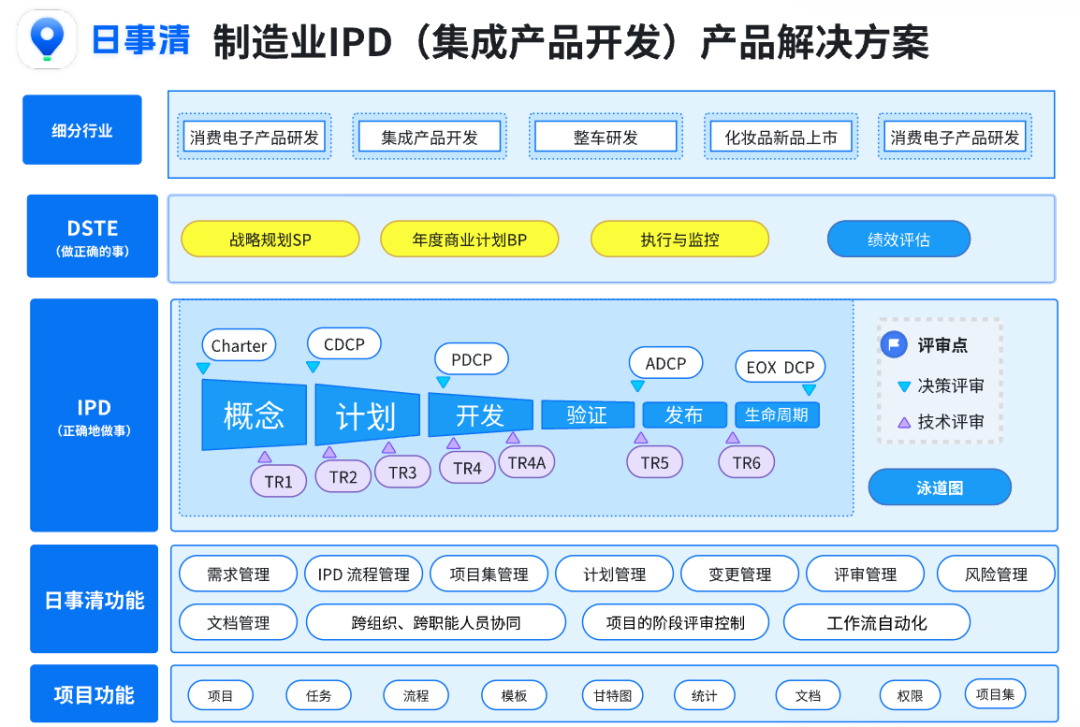This screenshot has width=1080, height=727.
Task: Expand the CDCP decision checkpoint
Action: [343, 344]
